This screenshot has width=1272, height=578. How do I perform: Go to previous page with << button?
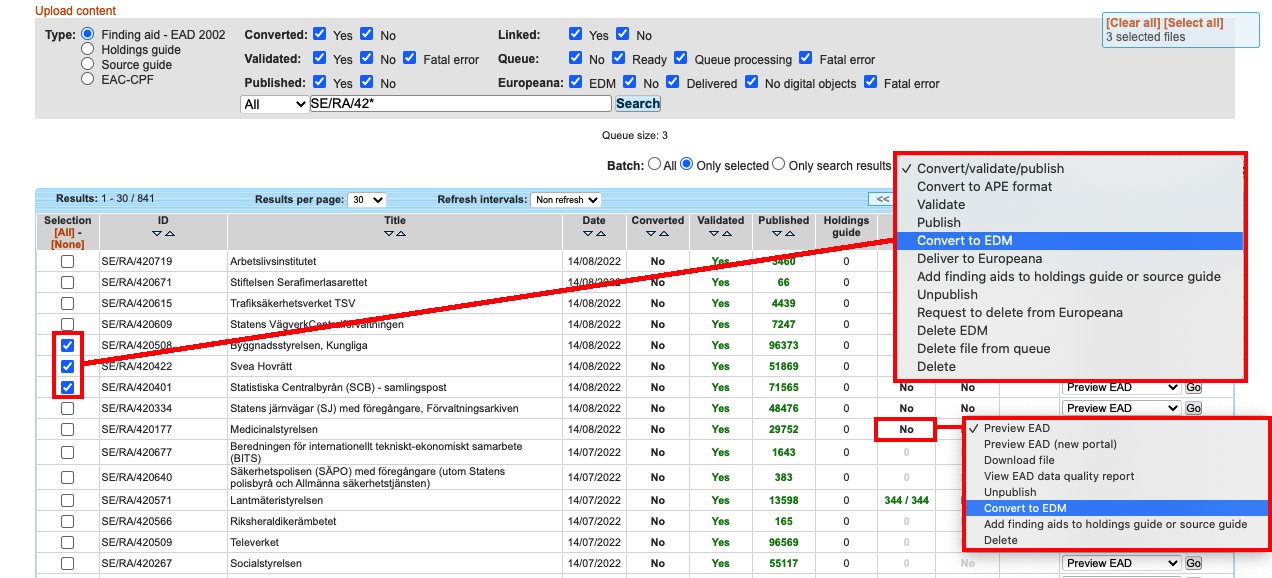point(882,199)
